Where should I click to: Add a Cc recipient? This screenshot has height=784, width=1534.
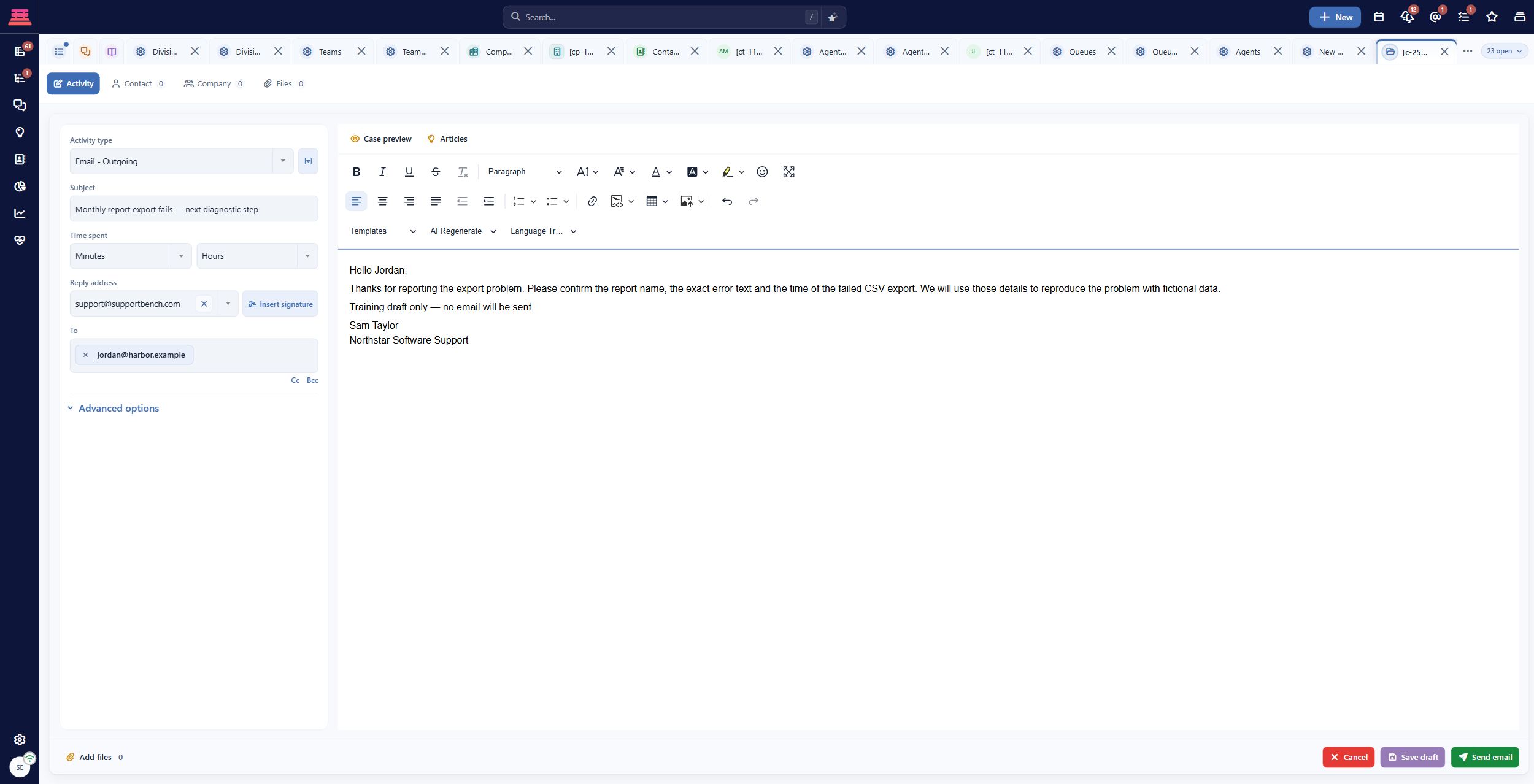295,380
